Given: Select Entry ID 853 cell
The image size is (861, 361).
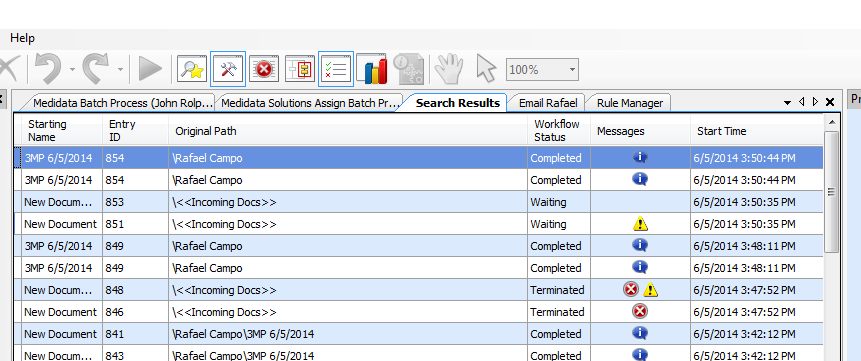Looking at the screenshot, I should point(135,202).
